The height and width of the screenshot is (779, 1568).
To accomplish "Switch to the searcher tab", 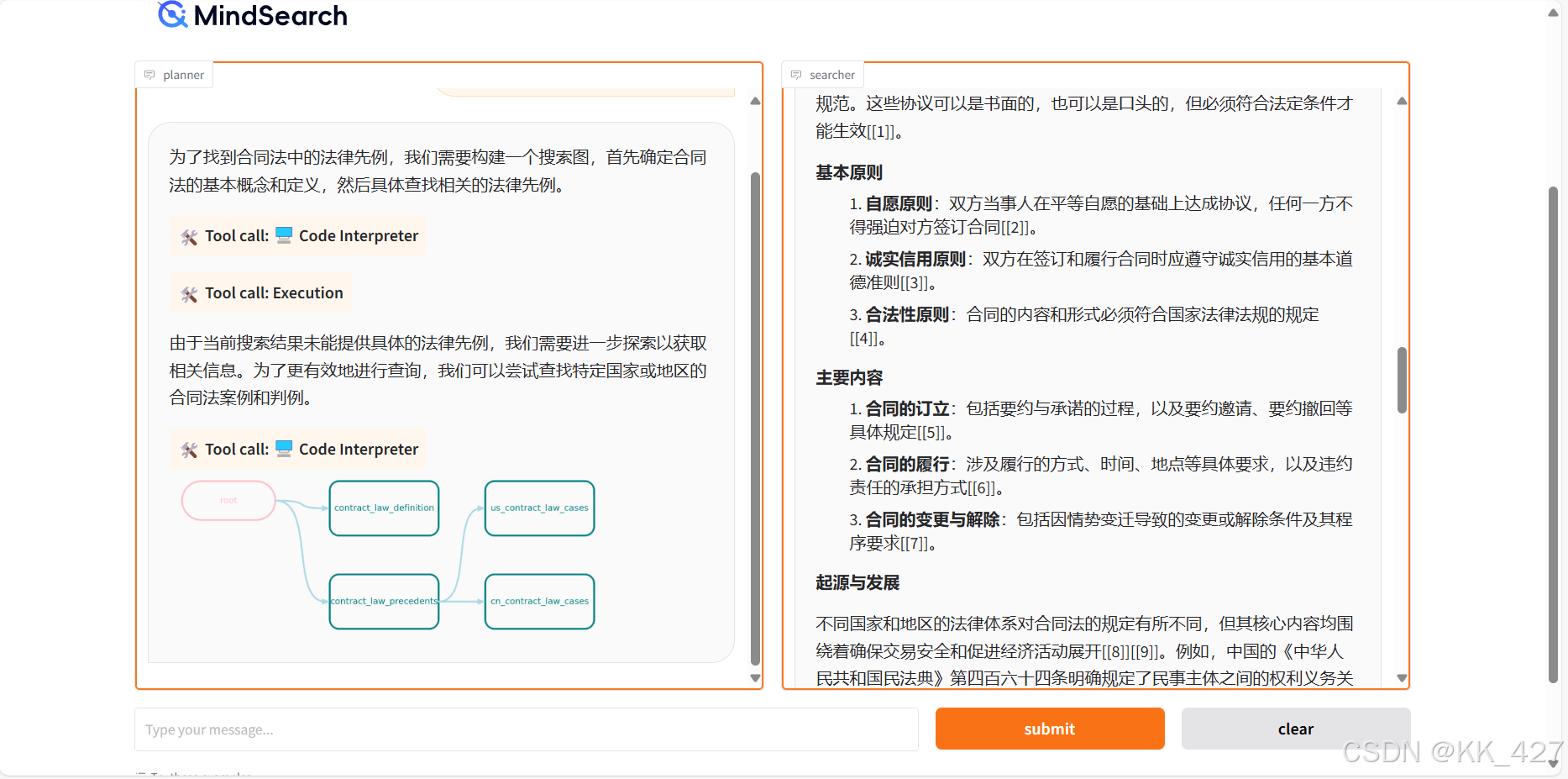I will click(821, 74).
